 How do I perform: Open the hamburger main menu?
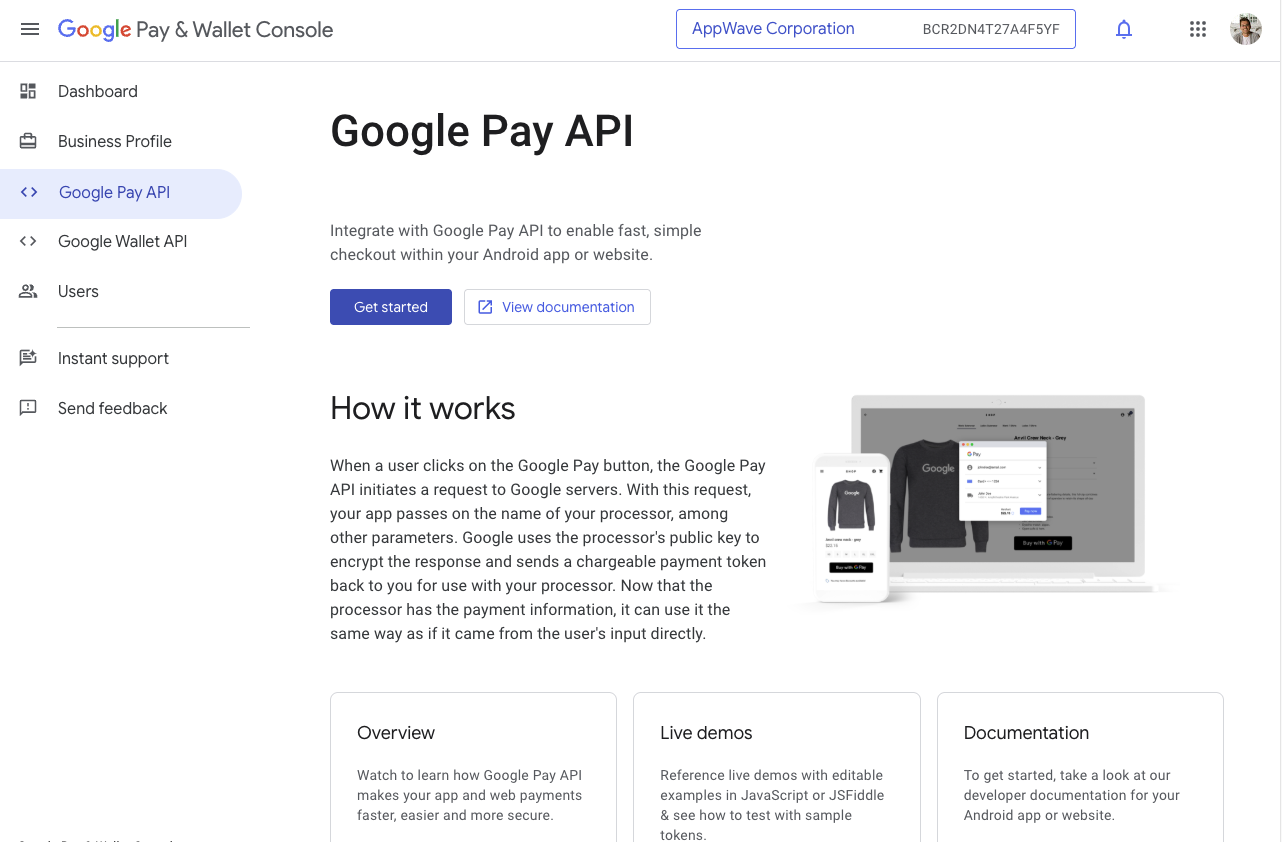[x=30, y=30]
